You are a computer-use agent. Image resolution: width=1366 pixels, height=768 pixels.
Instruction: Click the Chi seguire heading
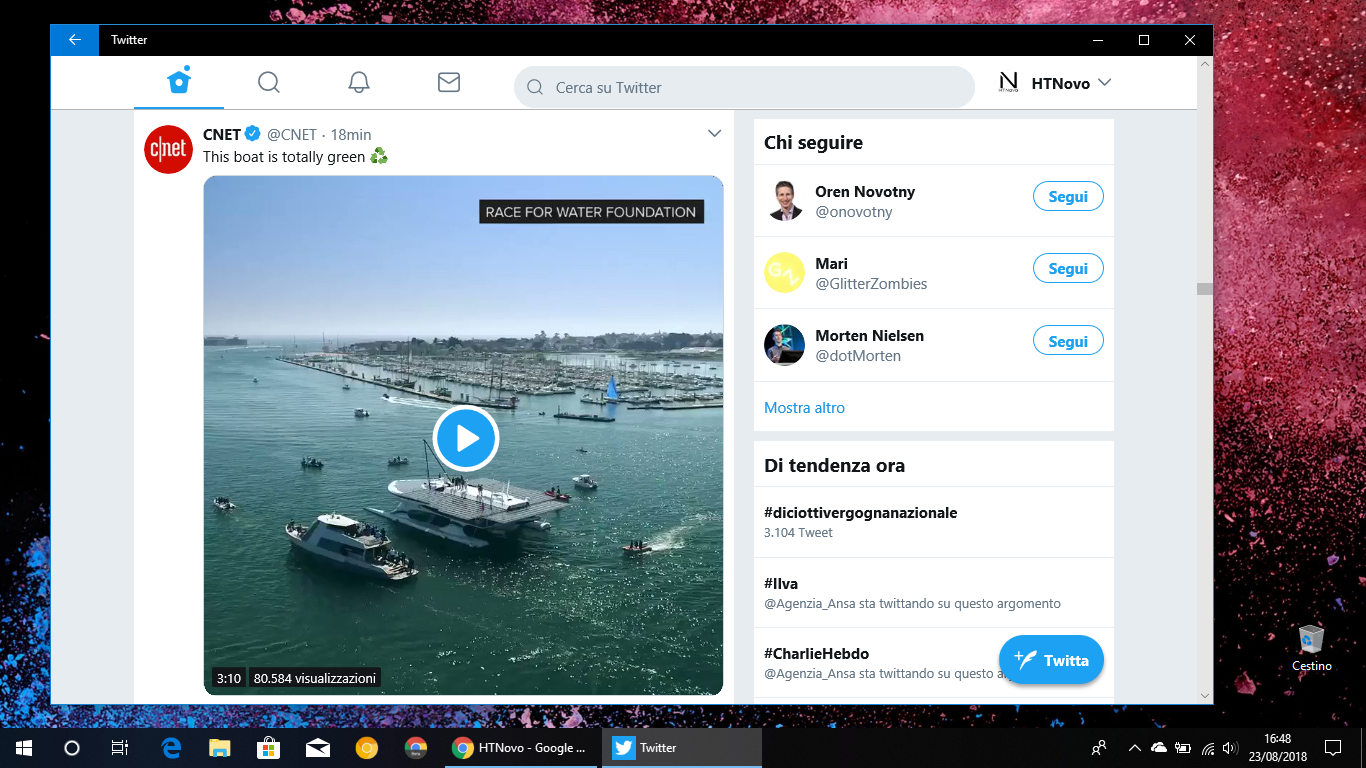[x=813, y=143]
